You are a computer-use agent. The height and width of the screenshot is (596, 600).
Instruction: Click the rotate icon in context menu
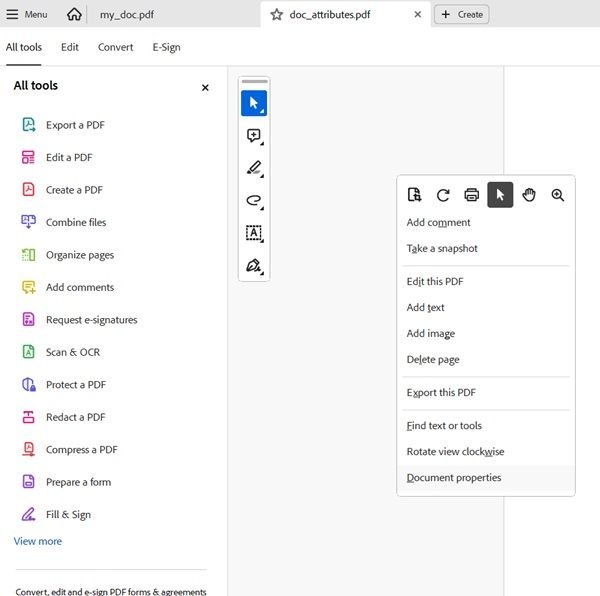(x=443, y=195)
